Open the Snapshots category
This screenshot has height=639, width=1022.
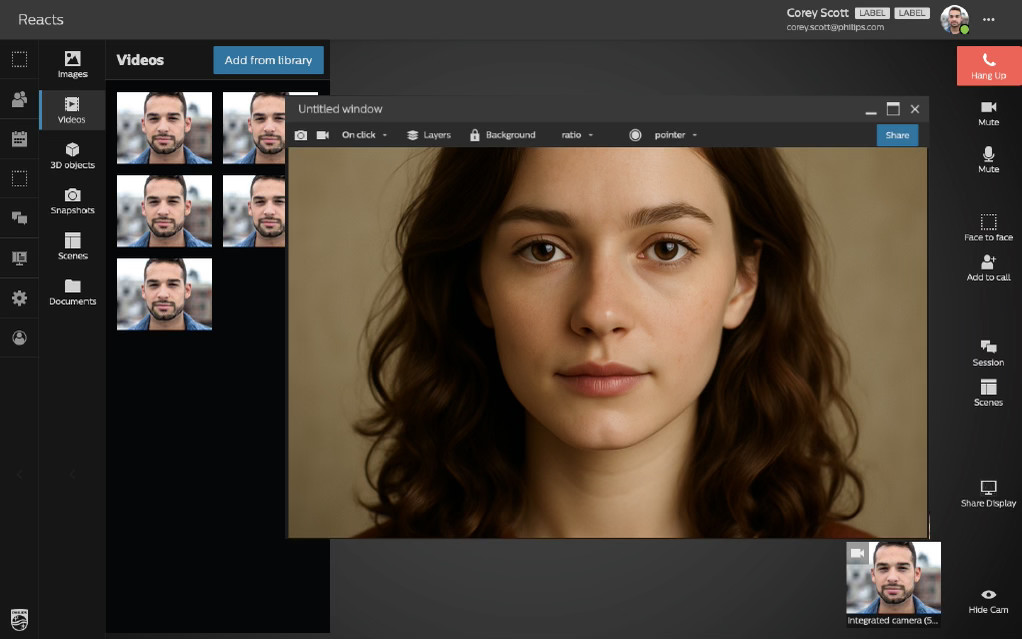[72, 201]
